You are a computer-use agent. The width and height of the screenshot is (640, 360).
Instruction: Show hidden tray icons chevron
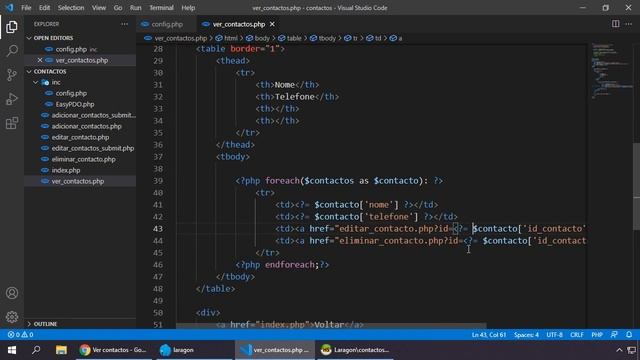coord(619,350)
